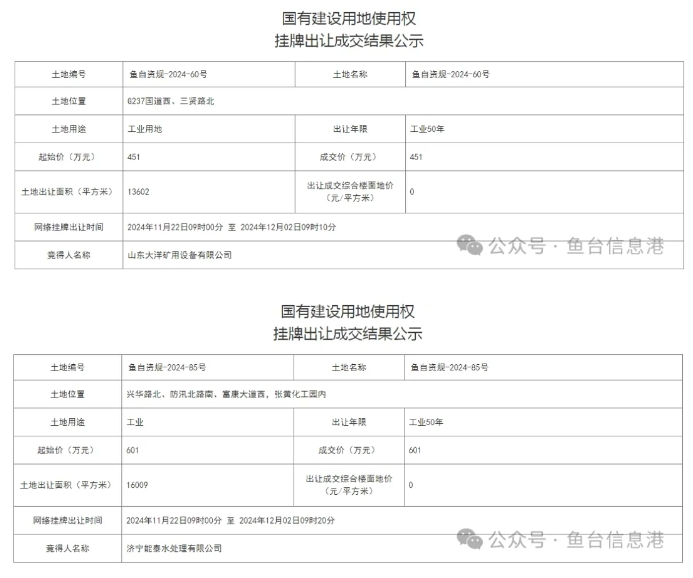Screen dimensions: 693x578
Task: Click the land number value 鱼台资规-2024-60号 beside 土地编号
Action: (x=168, y=74)
